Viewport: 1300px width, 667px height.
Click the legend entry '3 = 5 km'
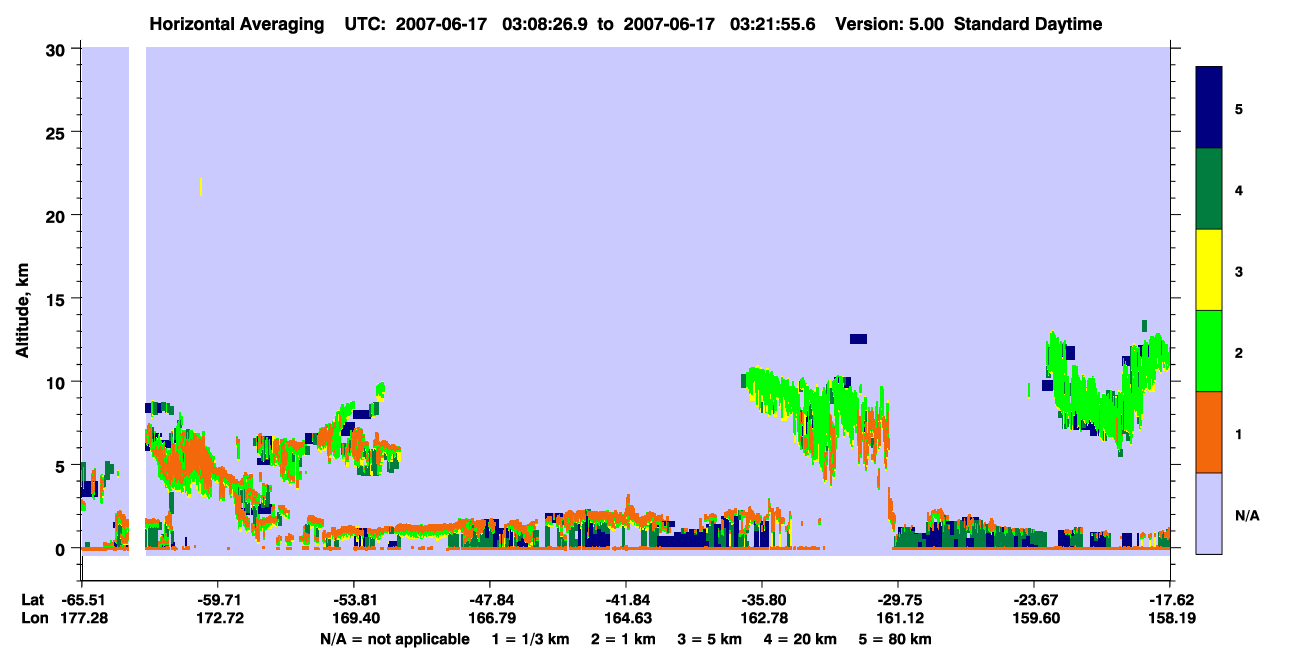711,639
